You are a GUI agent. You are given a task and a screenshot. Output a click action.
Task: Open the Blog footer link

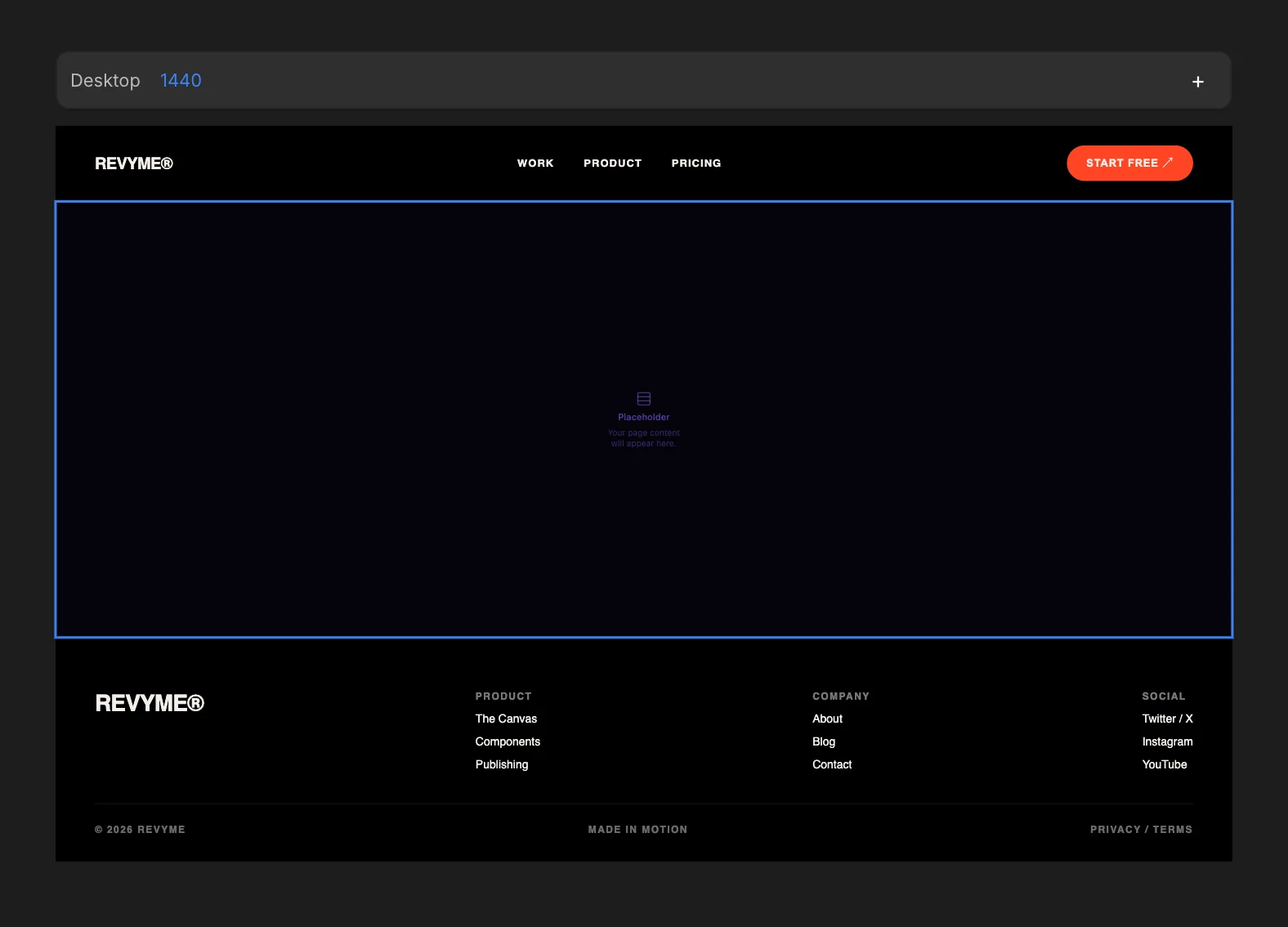click(824, 741)
